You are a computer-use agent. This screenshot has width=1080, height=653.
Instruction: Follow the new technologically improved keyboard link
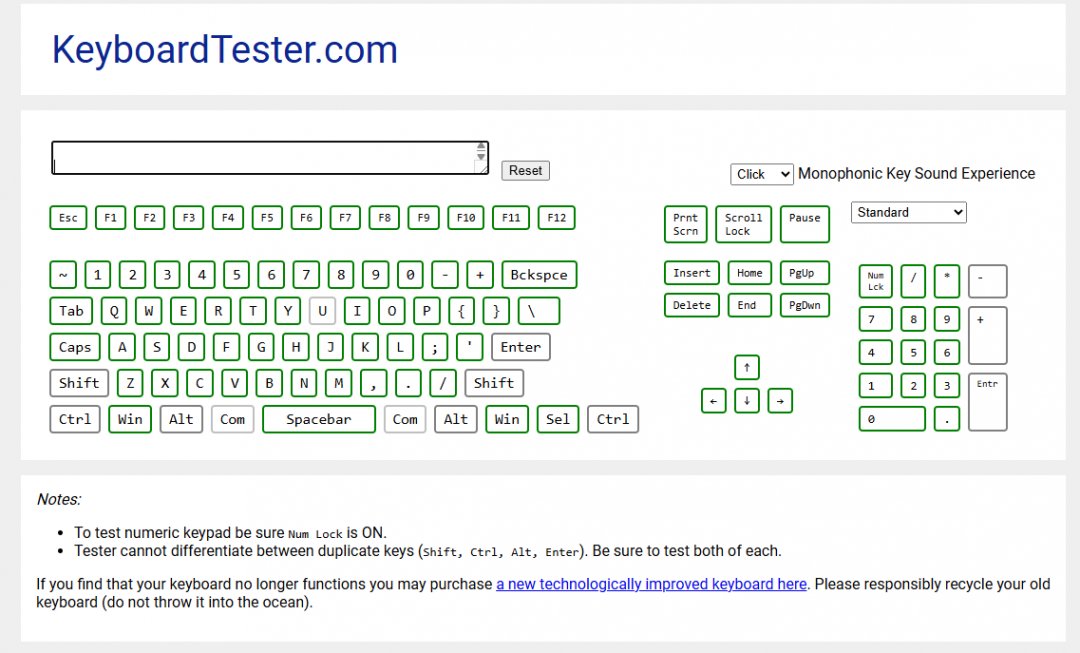tap(651, 584)
